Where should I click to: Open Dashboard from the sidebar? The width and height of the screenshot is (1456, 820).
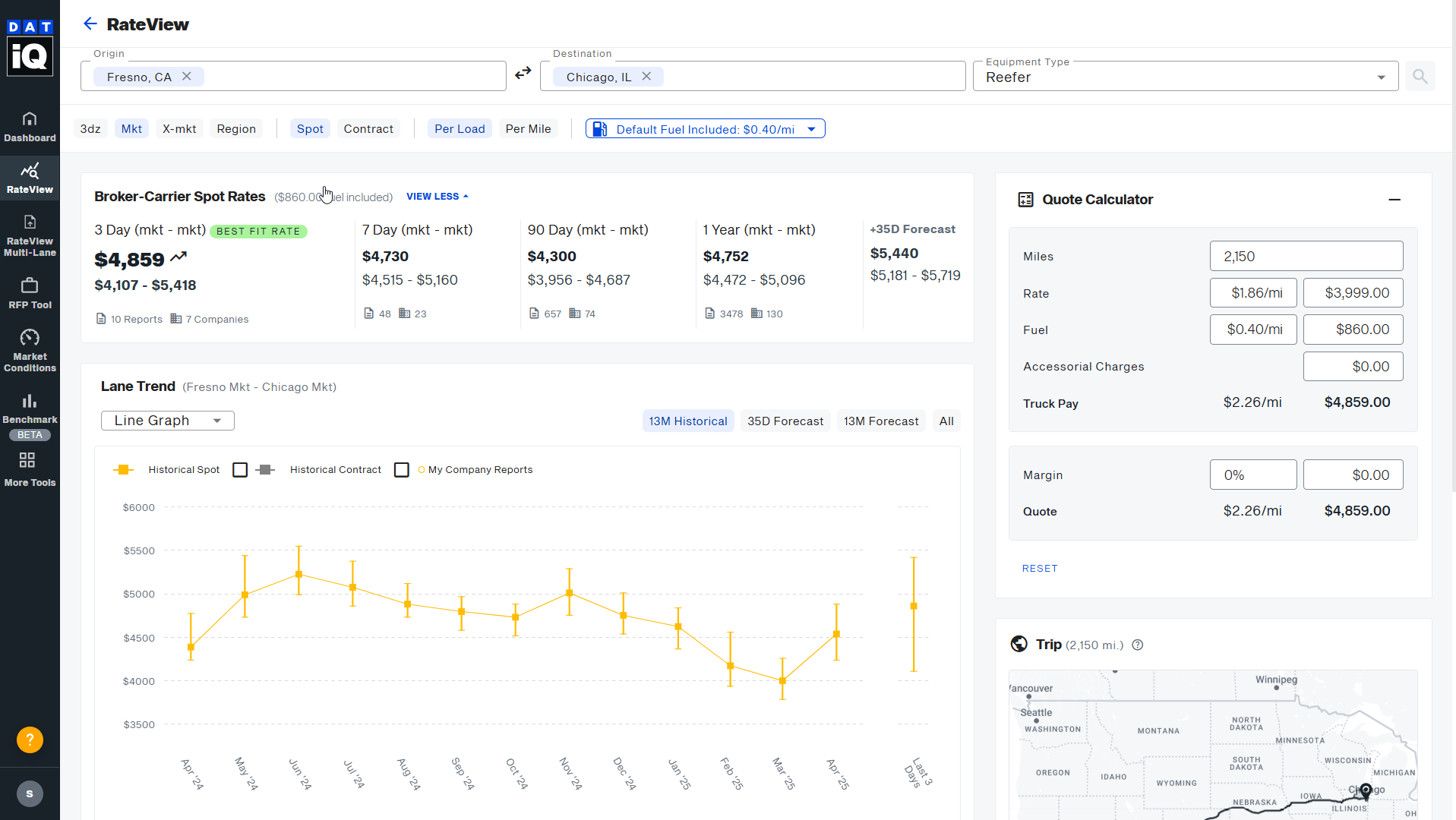[x=30, y=127]
